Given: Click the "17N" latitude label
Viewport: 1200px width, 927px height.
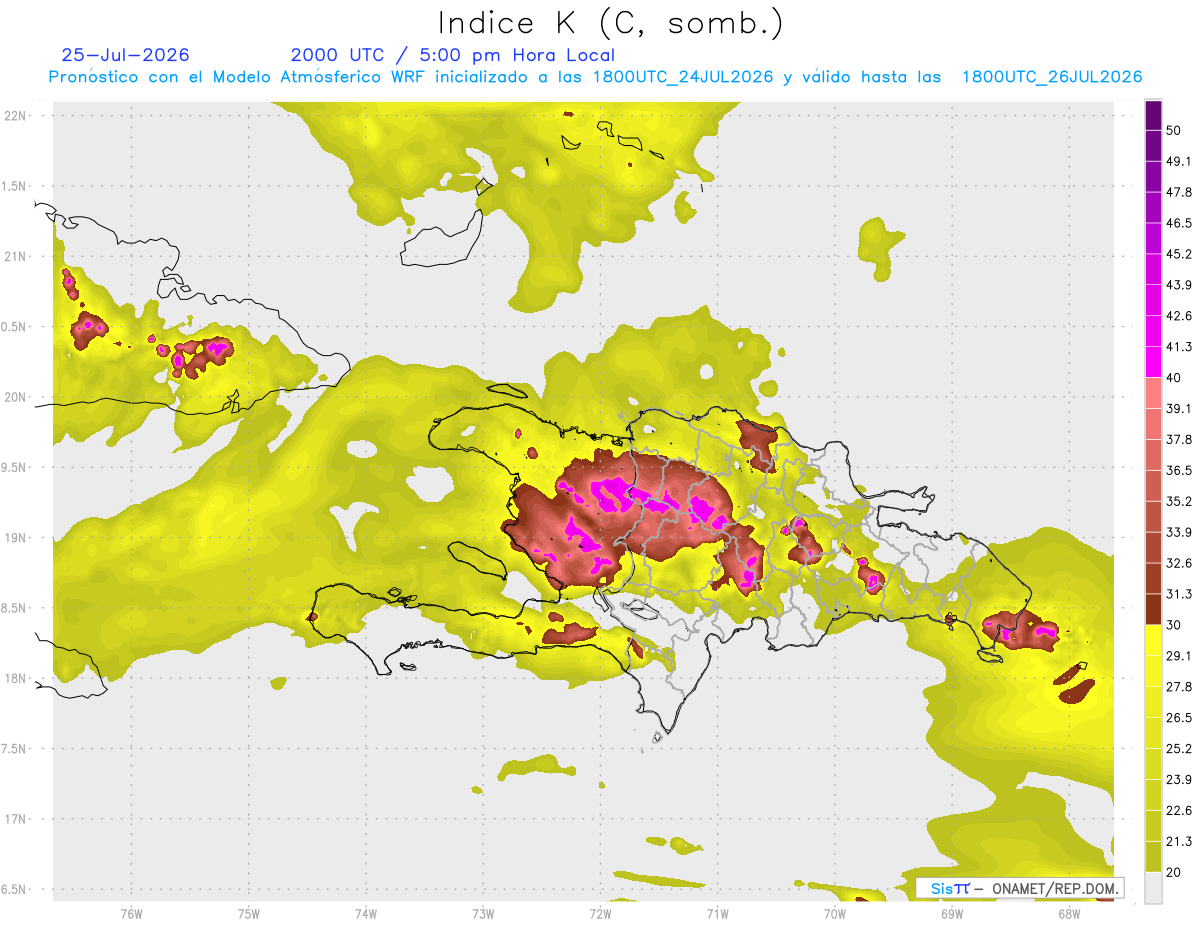Looking at the screenshot, I should (x=15, y=819).
